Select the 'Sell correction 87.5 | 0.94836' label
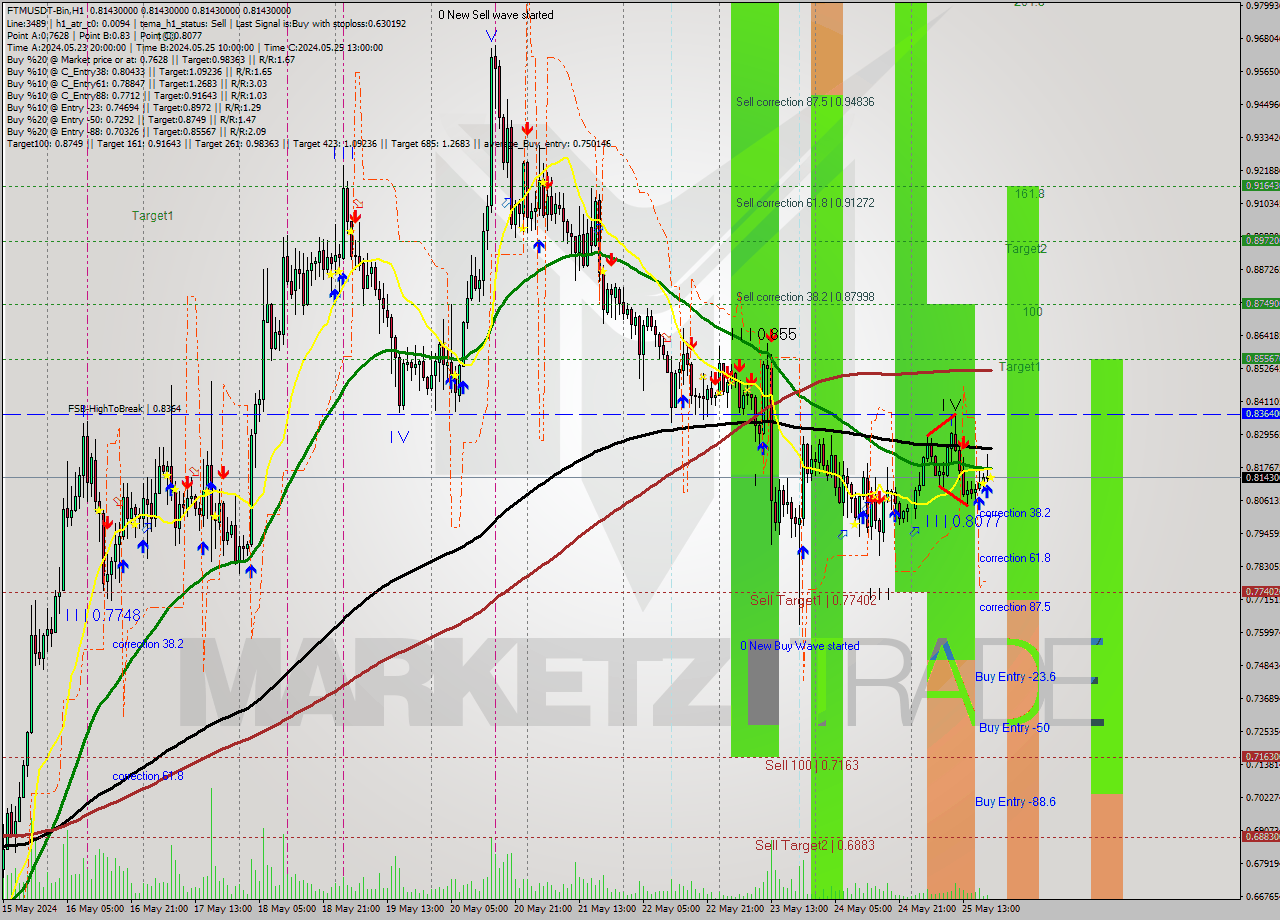This screenshot has height=920, width=1280. click(x=805, y=102)
